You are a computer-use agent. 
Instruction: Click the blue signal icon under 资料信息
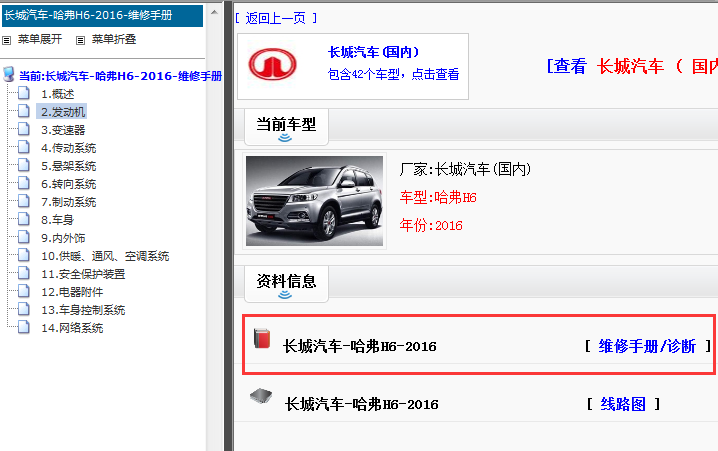285,294
